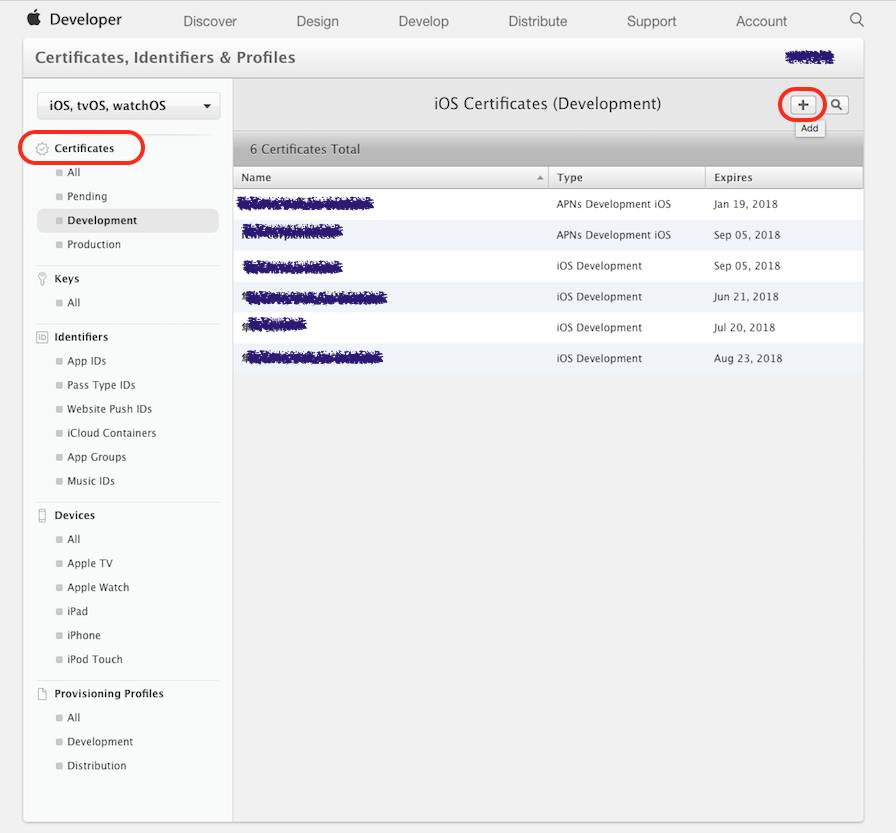Sort table by Name column header

click(x=390, y=178)
